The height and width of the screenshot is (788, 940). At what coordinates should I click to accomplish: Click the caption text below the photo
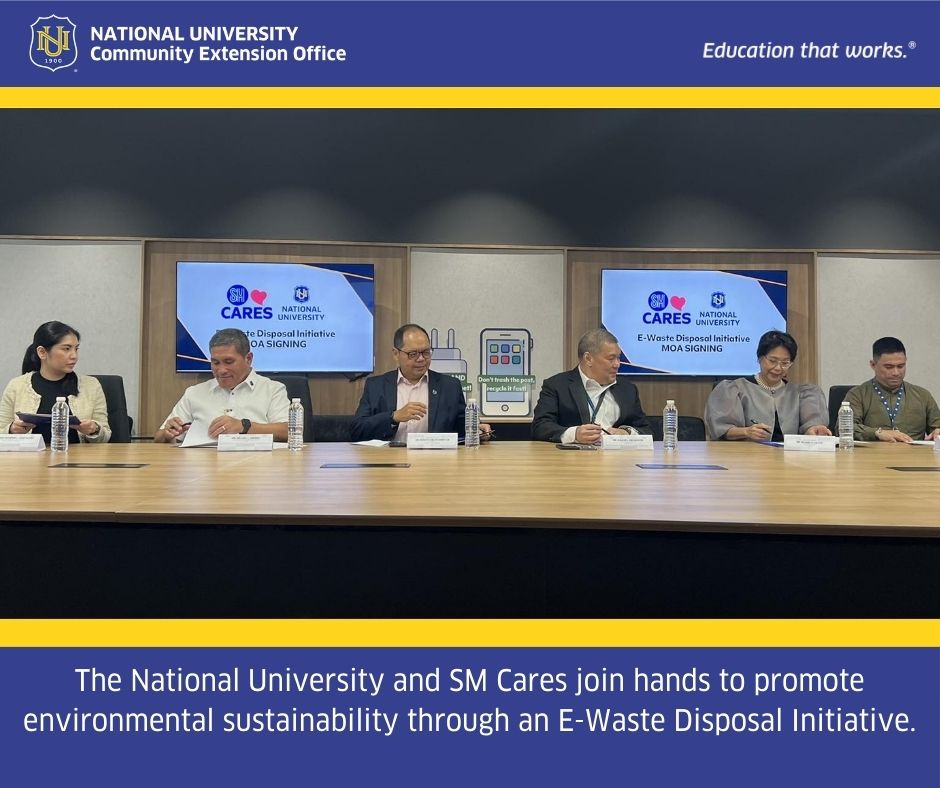point(470,701)
